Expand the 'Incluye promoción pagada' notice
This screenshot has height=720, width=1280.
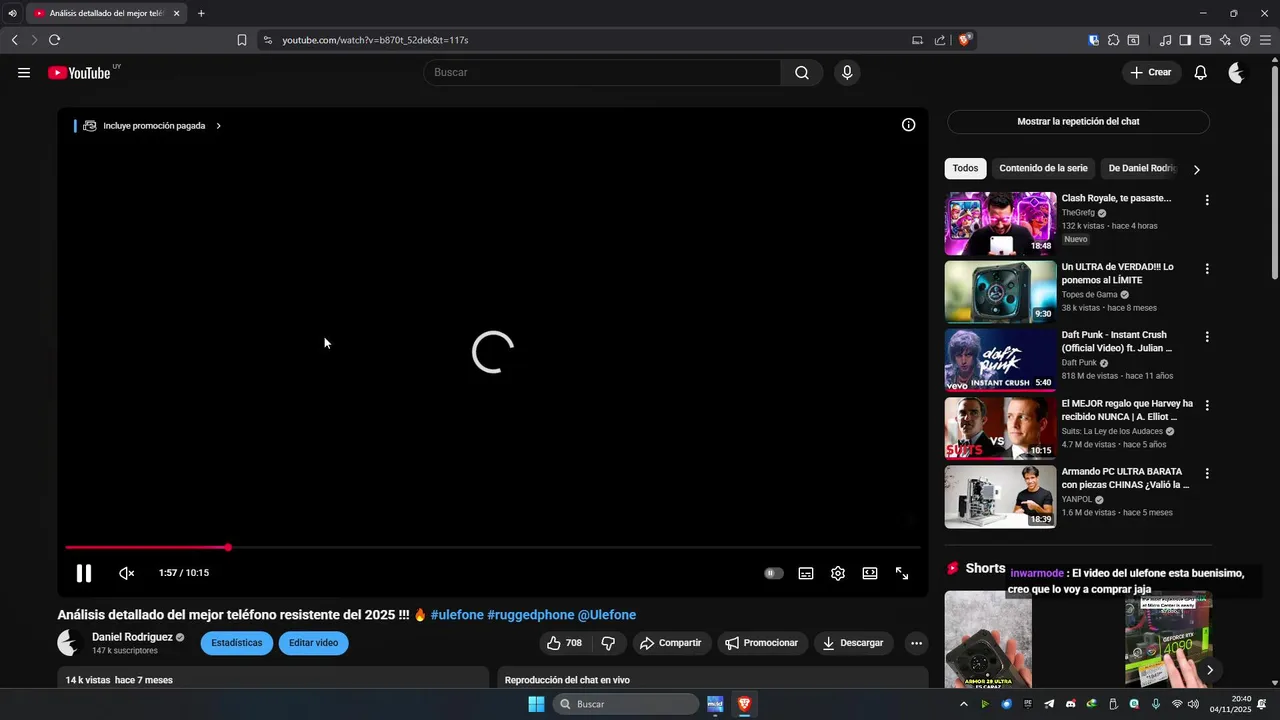pyautogui.click(x=152, y=126)
